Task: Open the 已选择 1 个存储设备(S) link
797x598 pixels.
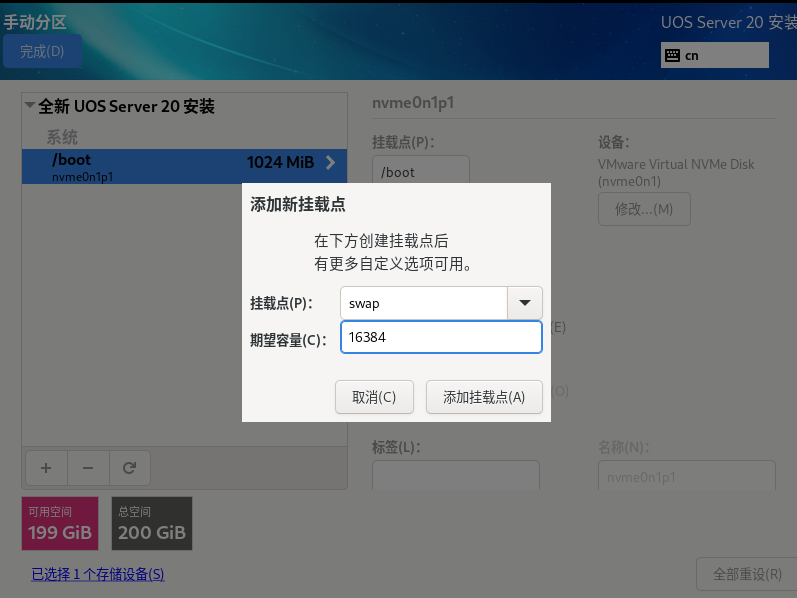Action: [x=98, y=574]
